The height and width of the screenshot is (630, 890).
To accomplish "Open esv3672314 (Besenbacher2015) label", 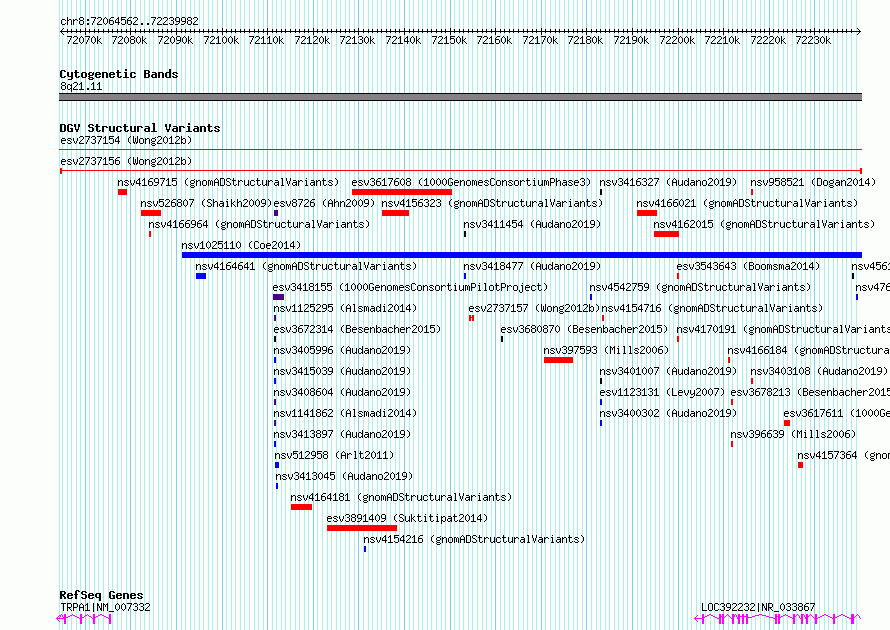I will (357, 329).
